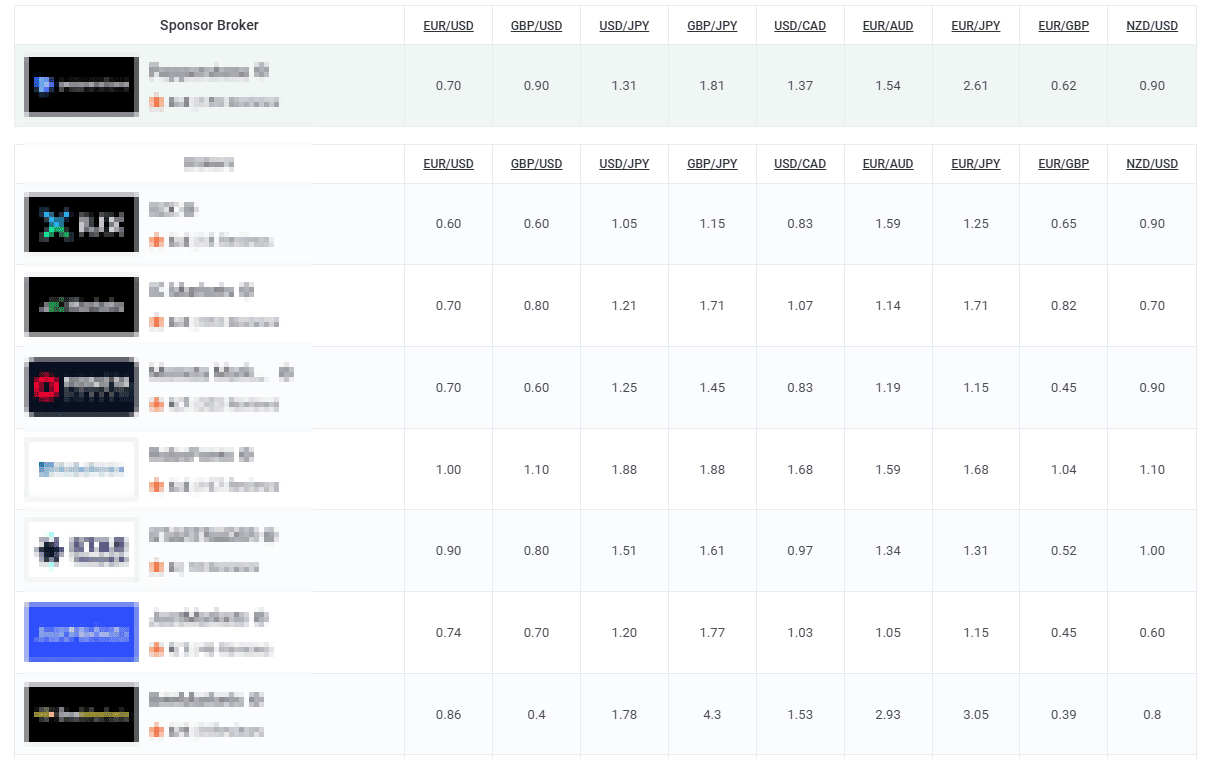Click the sponsor broker's logo thumbnail
1214x759 pixels.
(x=82, y=86)
